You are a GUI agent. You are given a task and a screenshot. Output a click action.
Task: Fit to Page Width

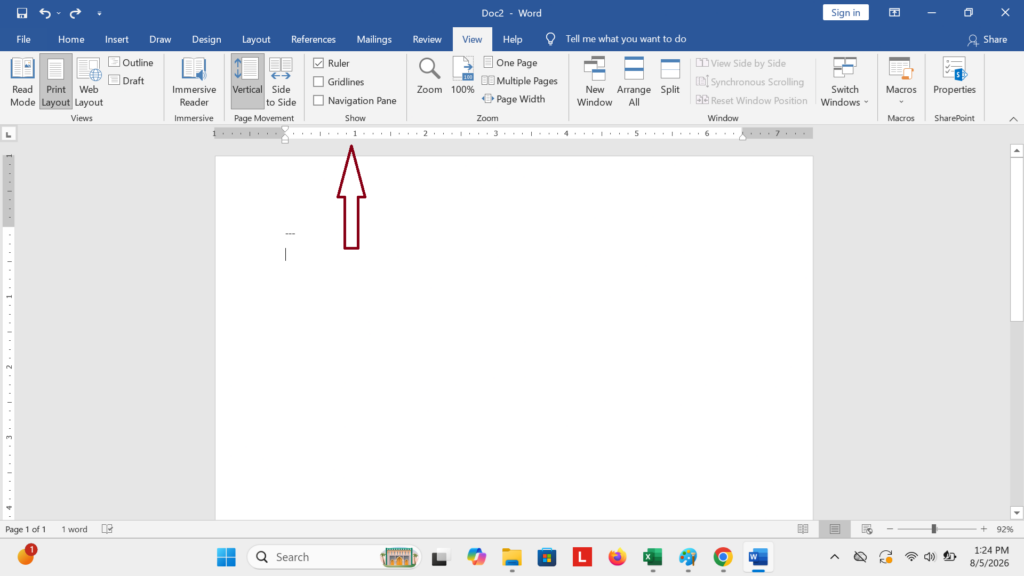514,99
